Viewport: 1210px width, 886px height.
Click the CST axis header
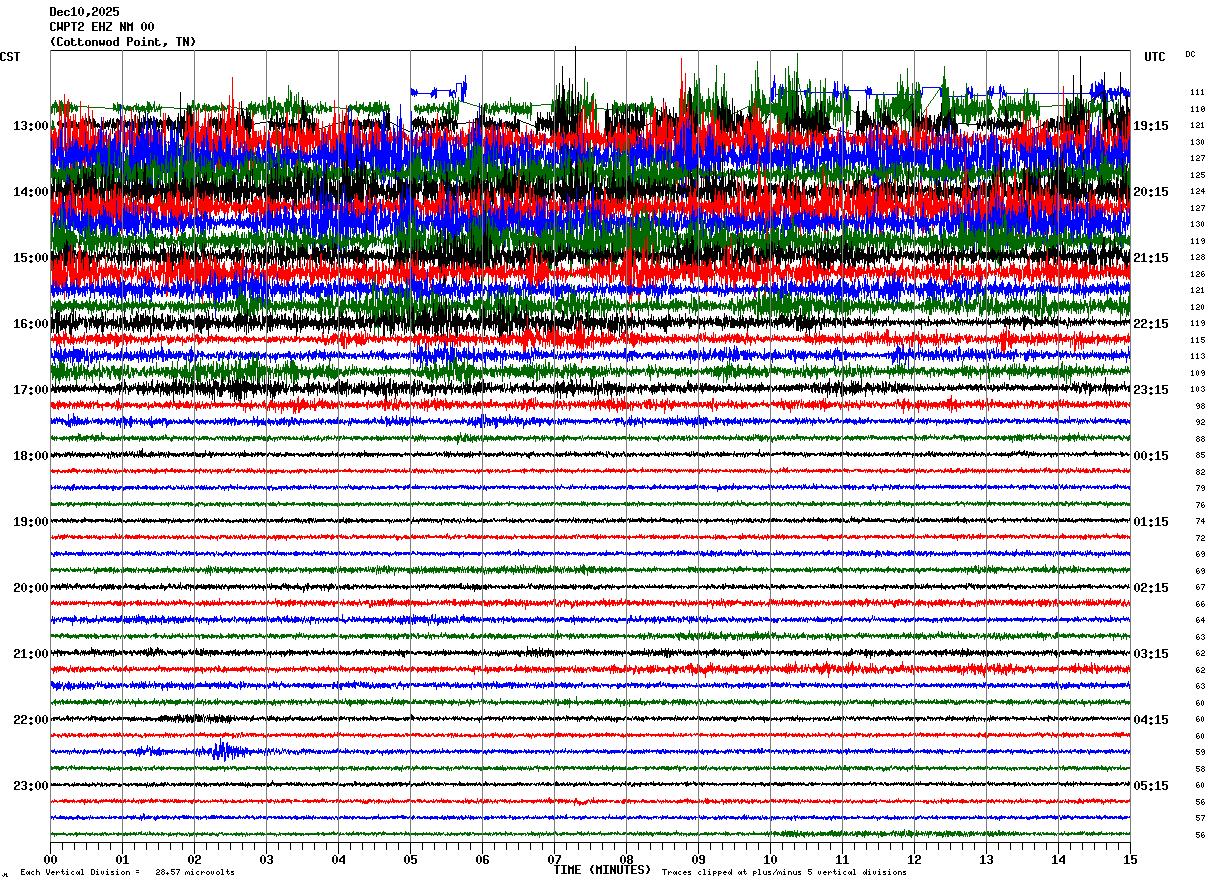(10, 57)
